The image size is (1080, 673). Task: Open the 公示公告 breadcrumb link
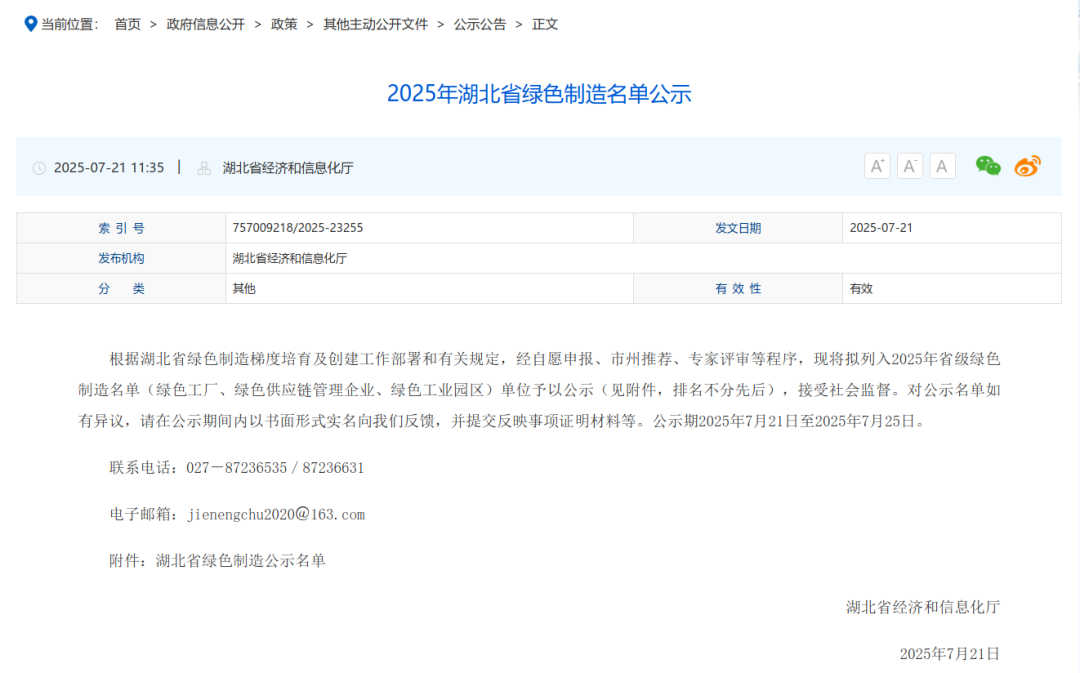tap(476, 23)
